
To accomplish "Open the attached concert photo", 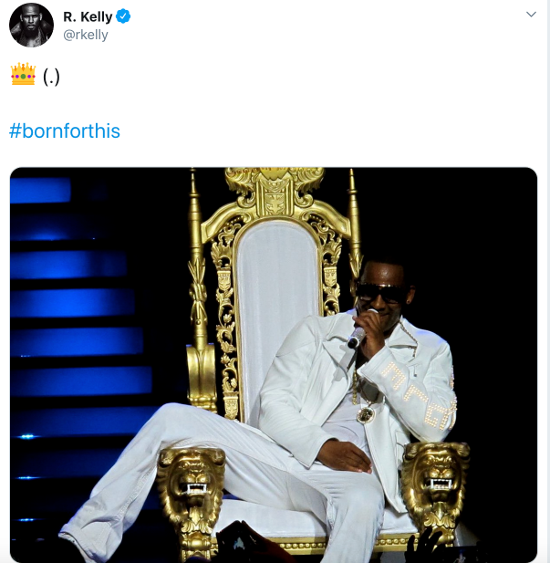I will 274,365.
